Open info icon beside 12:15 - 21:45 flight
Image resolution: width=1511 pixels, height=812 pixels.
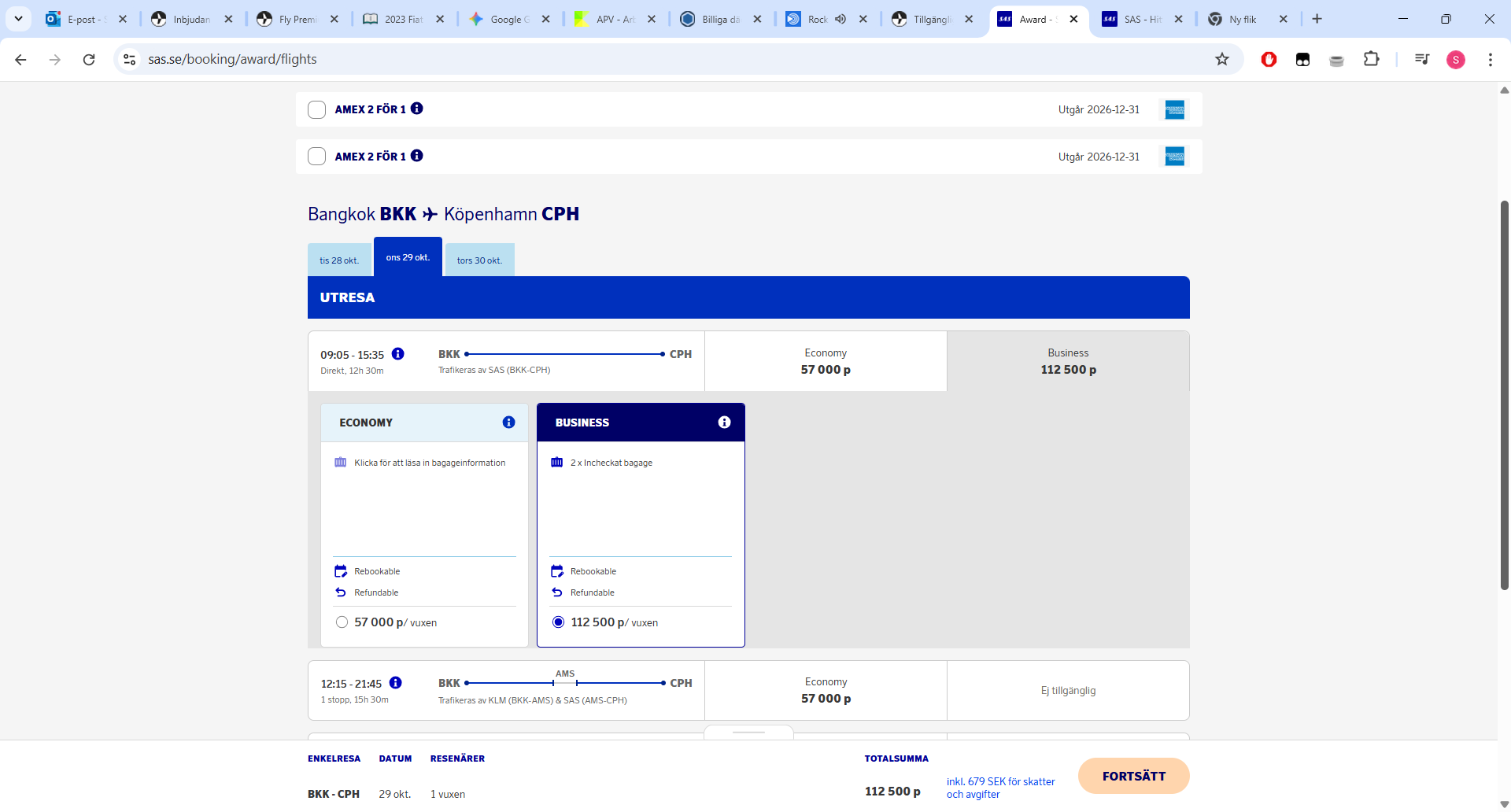tap(396, 683)
